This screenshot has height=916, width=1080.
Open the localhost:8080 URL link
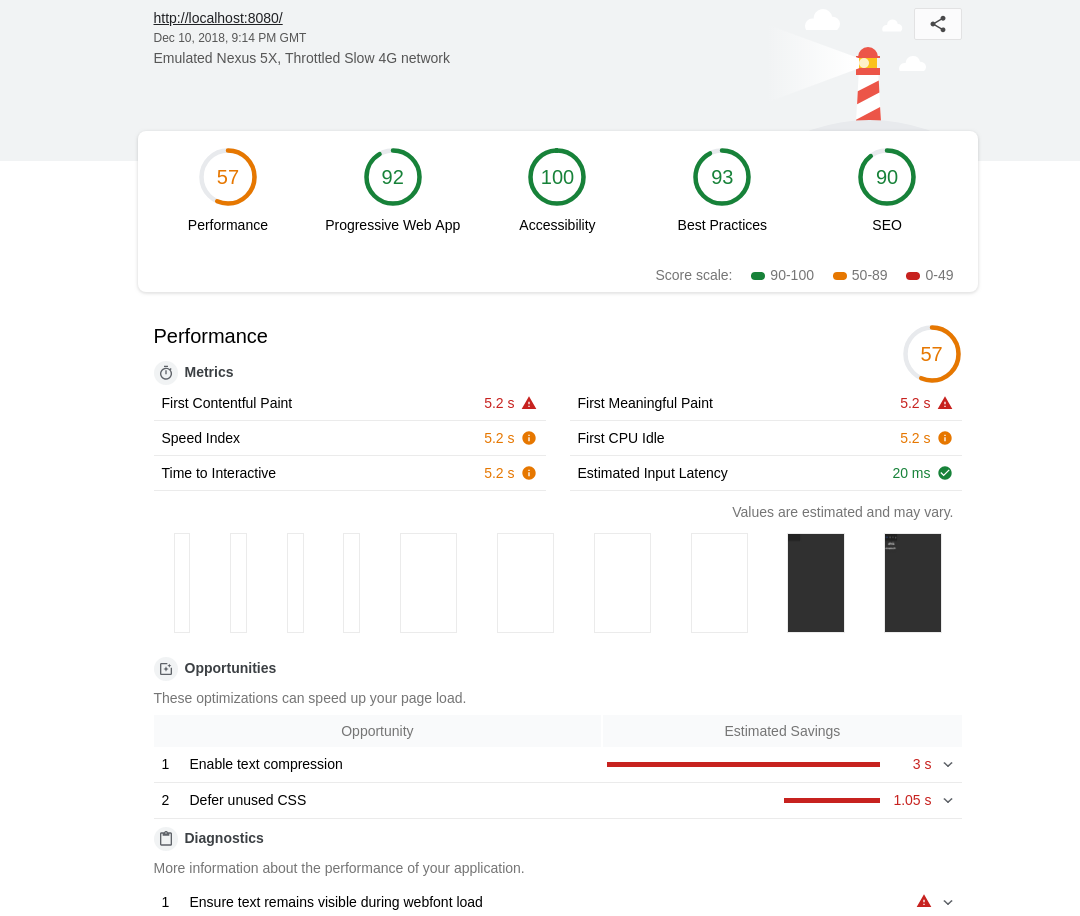[218, 18]
